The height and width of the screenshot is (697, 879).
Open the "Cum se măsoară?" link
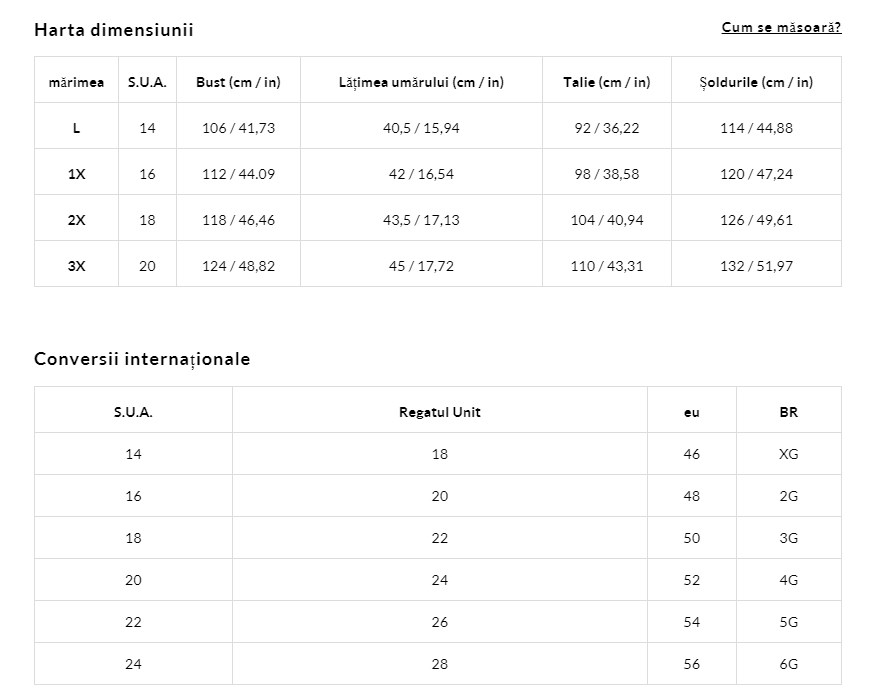[x=781, y=27]
